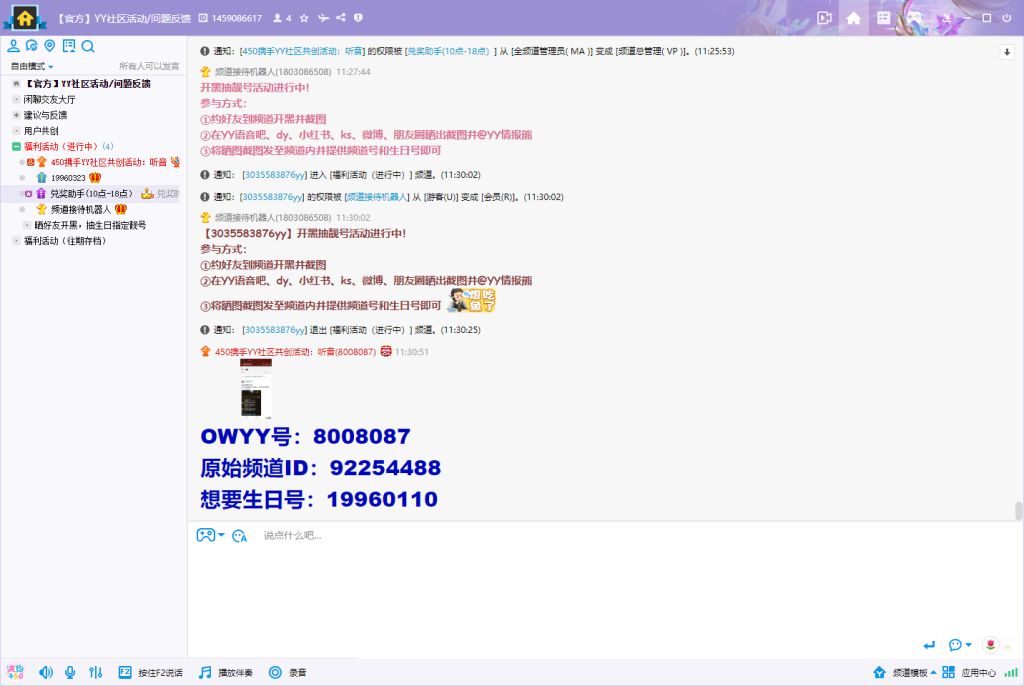
Task: Open the 闲聊交友大厅 sub-channel
Action: (50, 99)
